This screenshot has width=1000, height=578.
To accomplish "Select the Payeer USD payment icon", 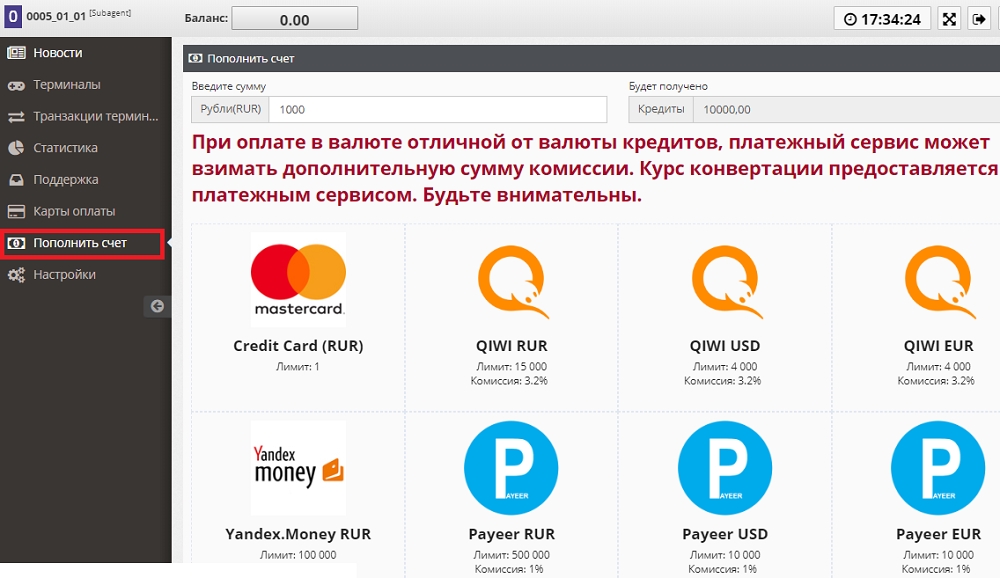I will [724, 468].
